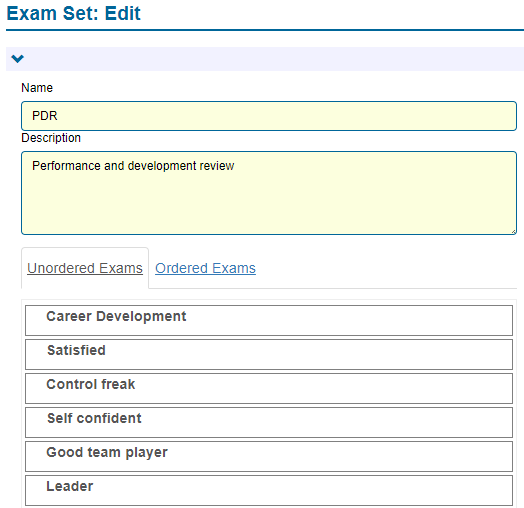Select the Satisfied exam item

coord(269,354)
